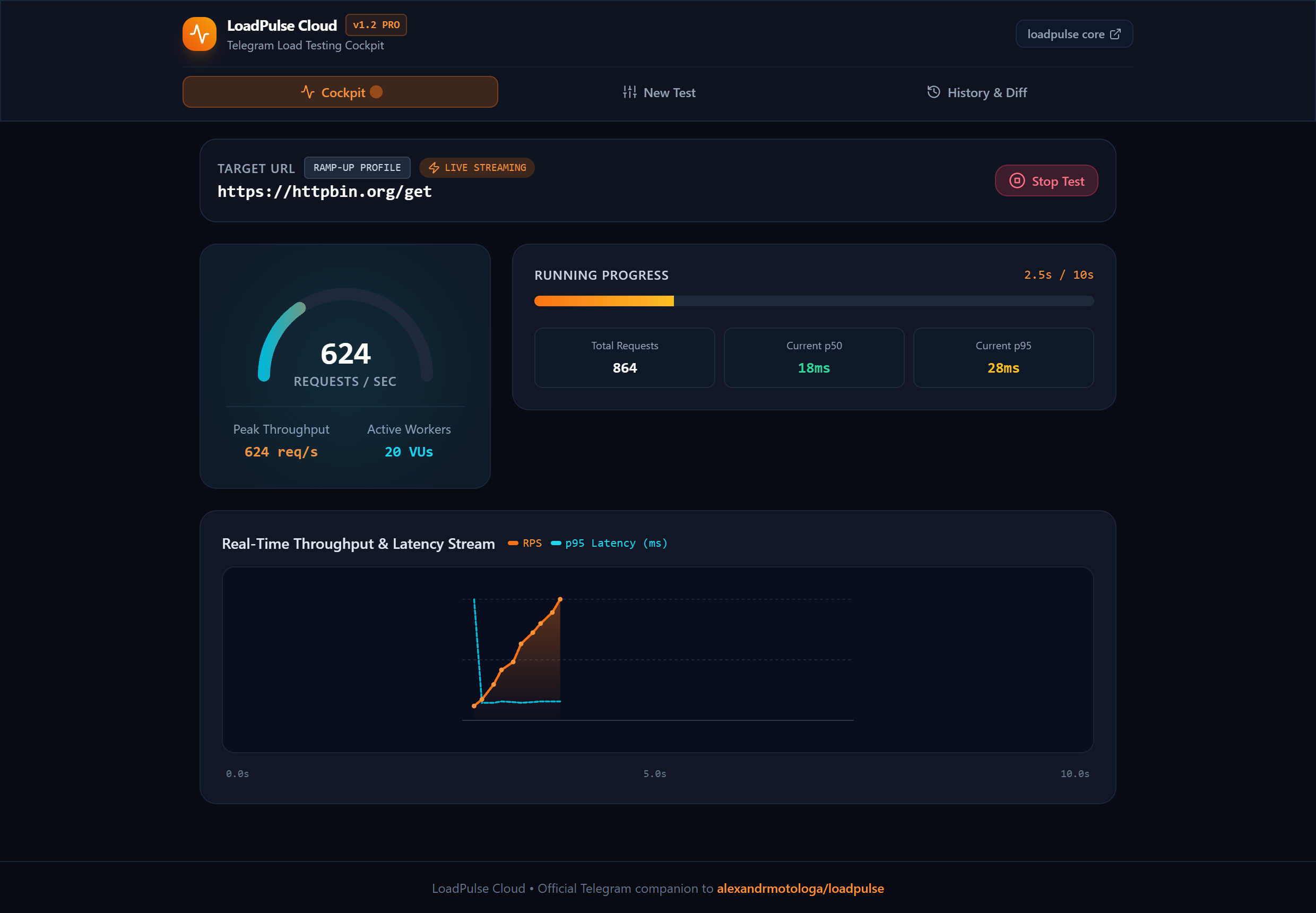The image size is (1316, 913).
Task: Click the Current p50 18ms card
Action: coord(813,358)
